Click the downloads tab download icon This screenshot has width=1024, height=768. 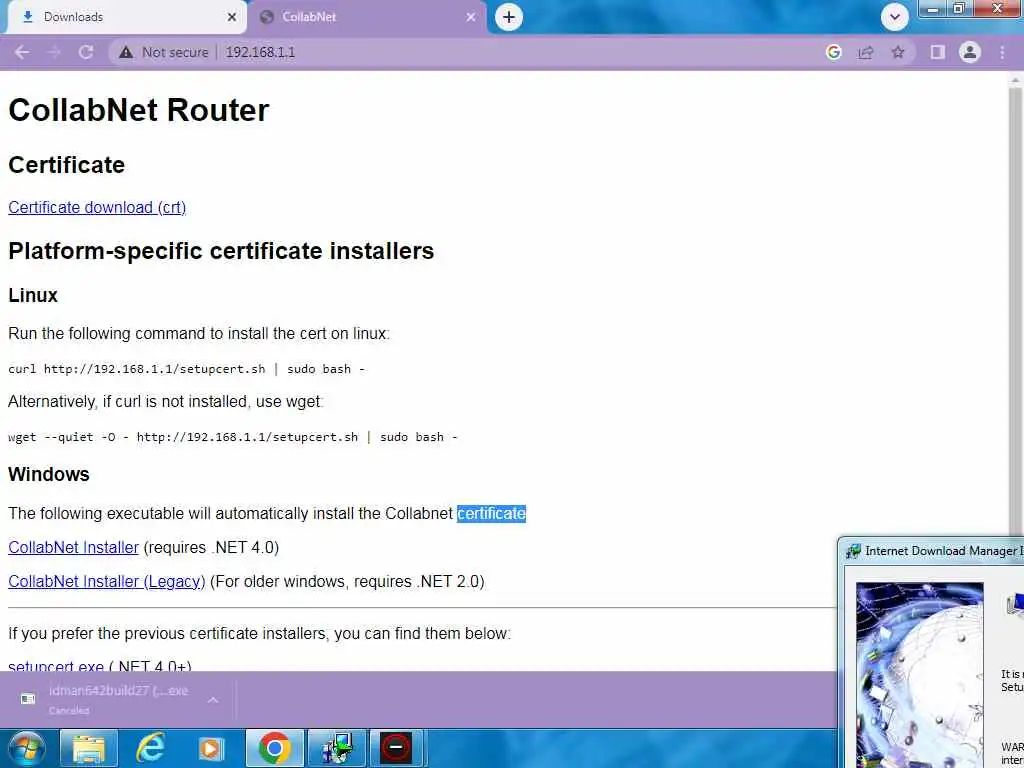27,17
